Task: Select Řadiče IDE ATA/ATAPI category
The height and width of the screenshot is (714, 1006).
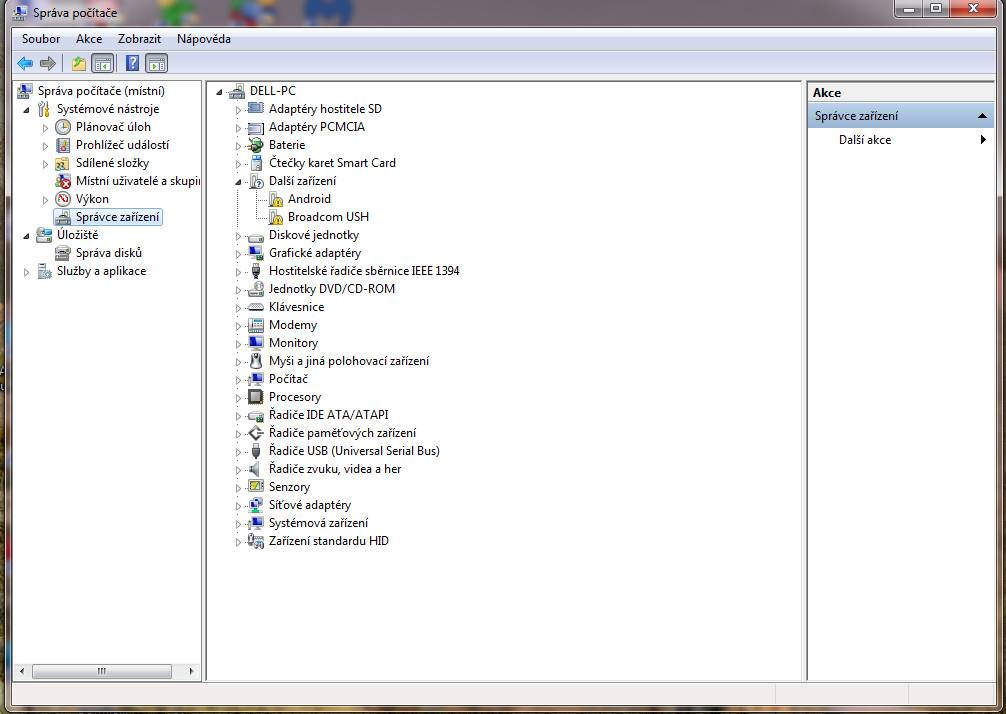Action: click(328, 415)
